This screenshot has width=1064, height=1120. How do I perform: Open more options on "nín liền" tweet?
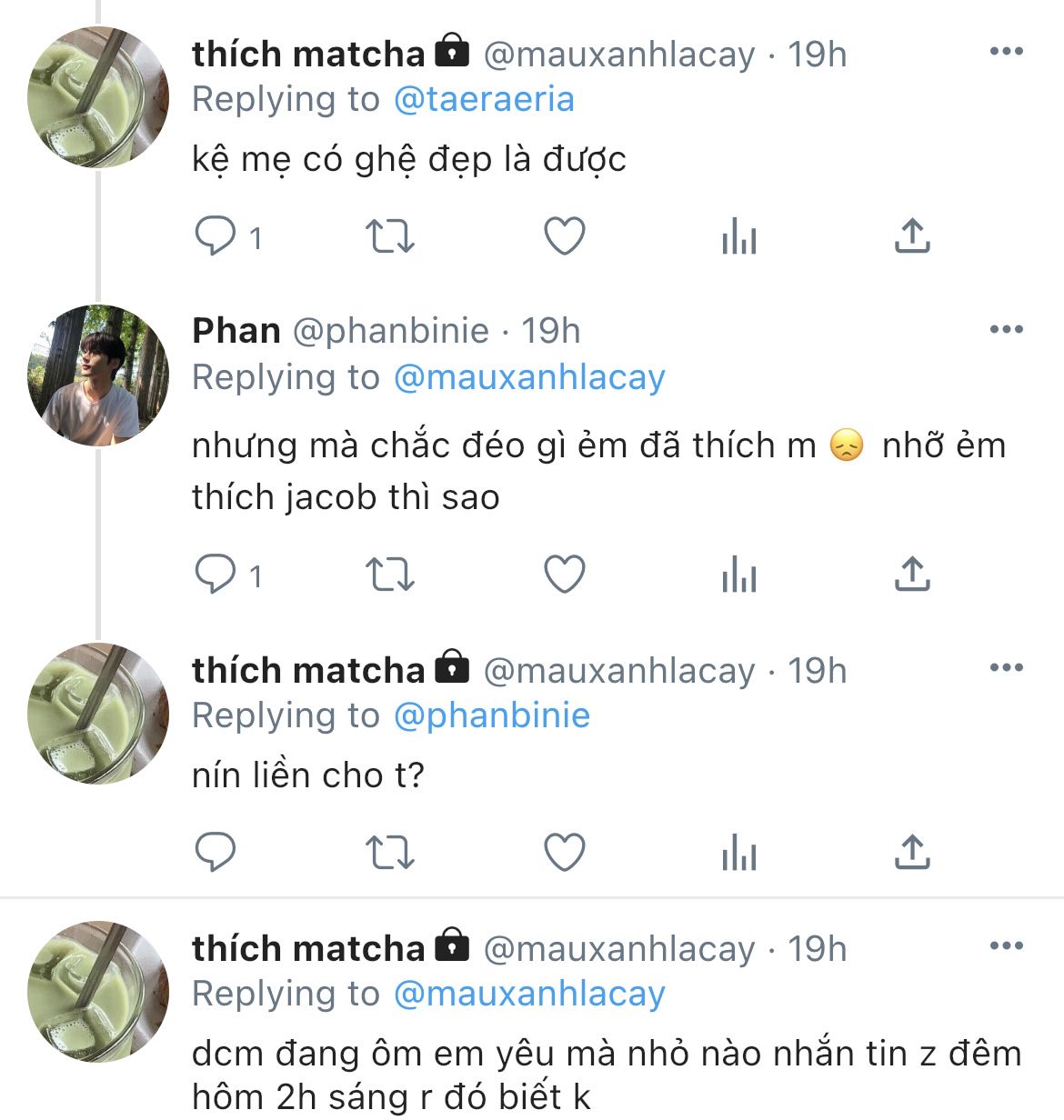1006,668
